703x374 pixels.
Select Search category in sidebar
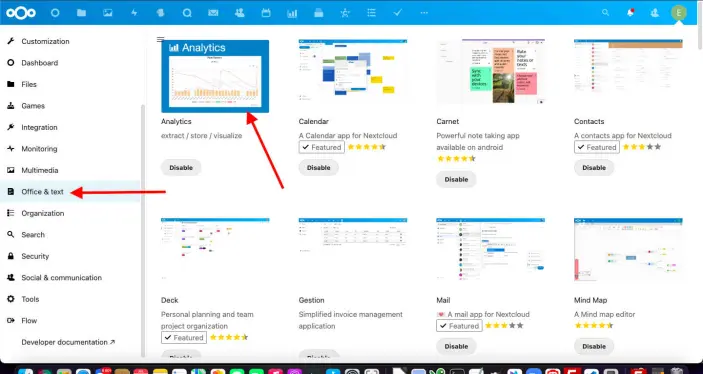point(70,235)
